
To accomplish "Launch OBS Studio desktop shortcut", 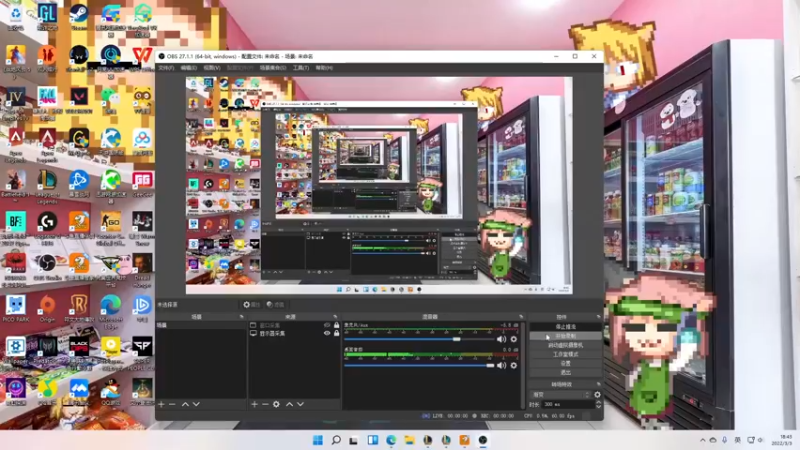I will tap(47, 267).
